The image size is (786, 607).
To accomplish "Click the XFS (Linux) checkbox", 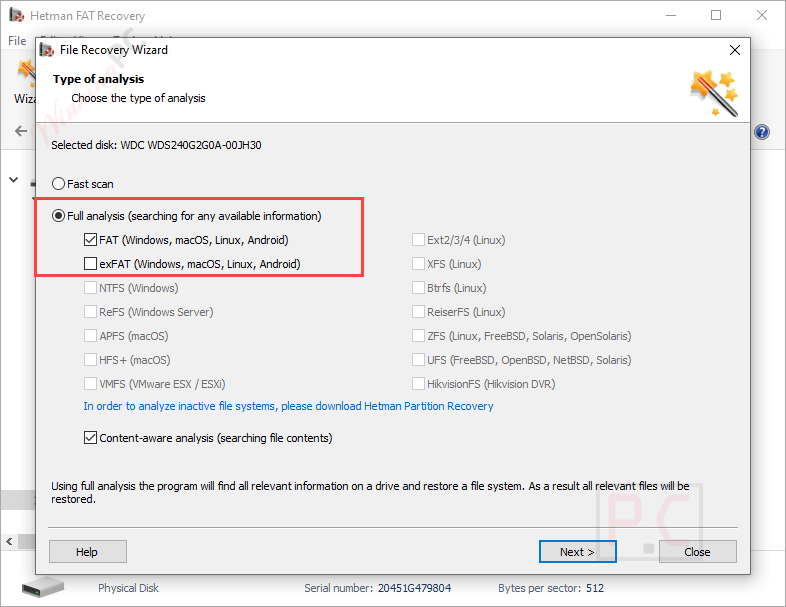I will 419,264.
